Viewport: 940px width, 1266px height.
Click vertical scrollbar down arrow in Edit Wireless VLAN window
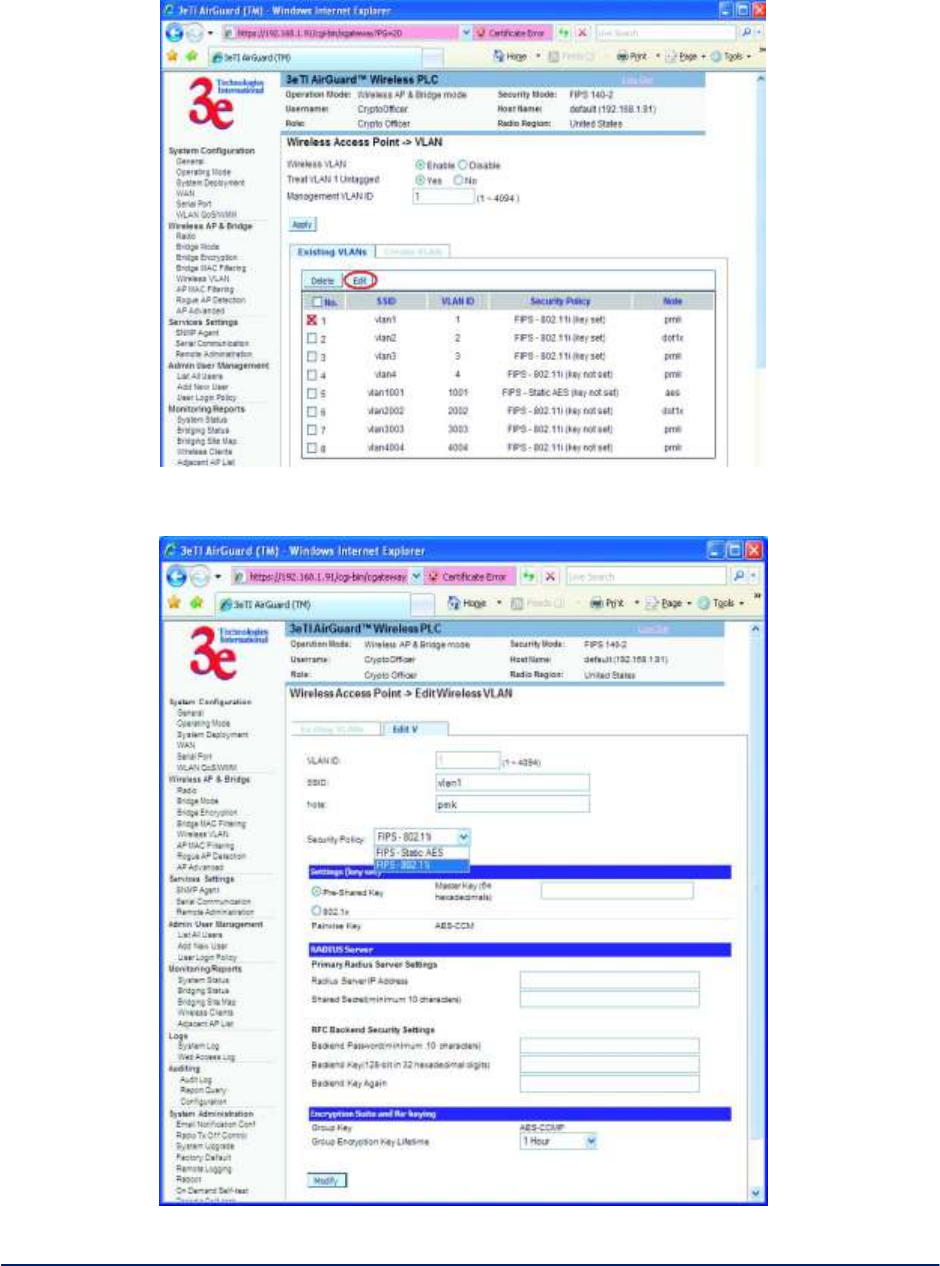(x=755, y=1193)
